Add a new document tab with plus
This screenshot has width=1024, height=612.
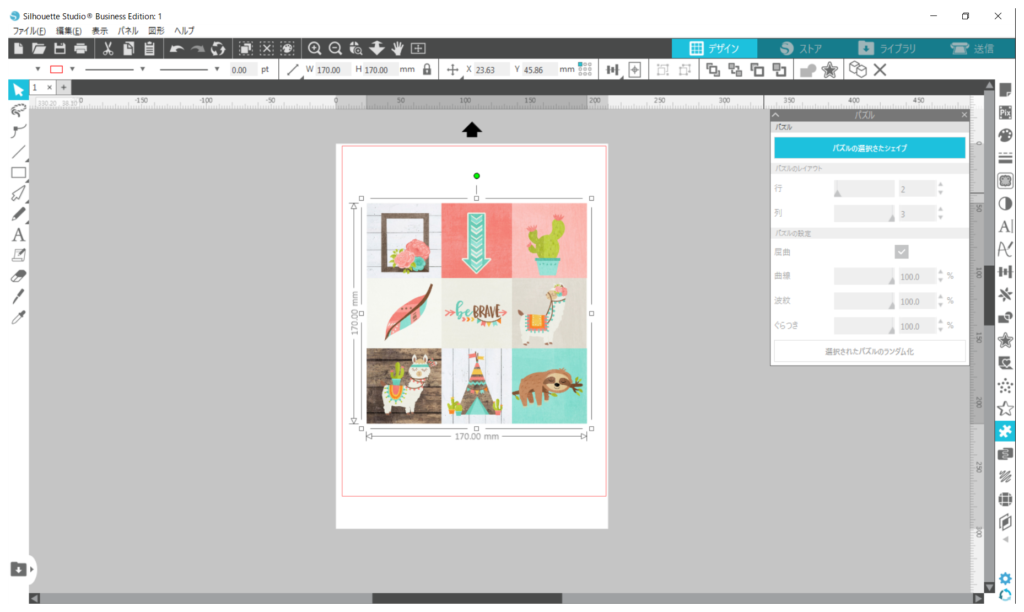point(63,88)
